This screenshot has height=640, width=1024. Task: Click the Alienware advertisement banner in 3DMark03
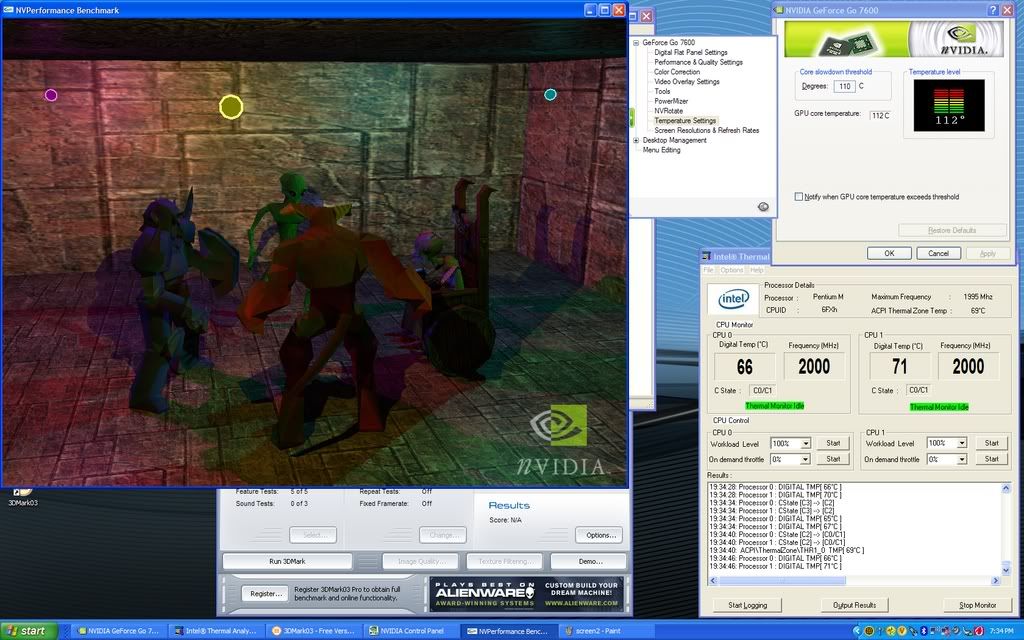click(x=526, y=594)
